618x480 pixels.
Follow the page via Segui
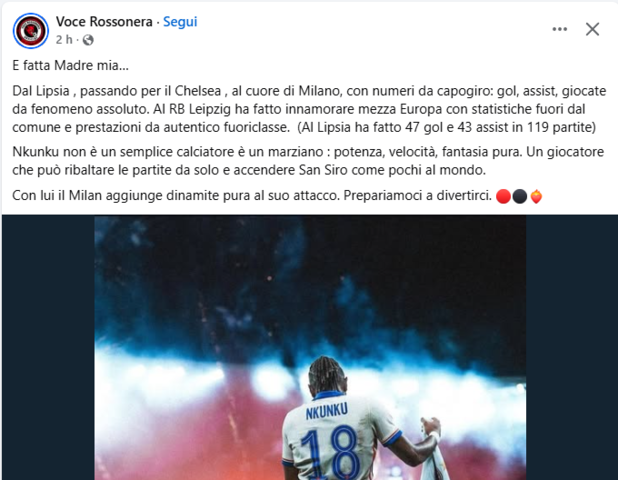180,22
